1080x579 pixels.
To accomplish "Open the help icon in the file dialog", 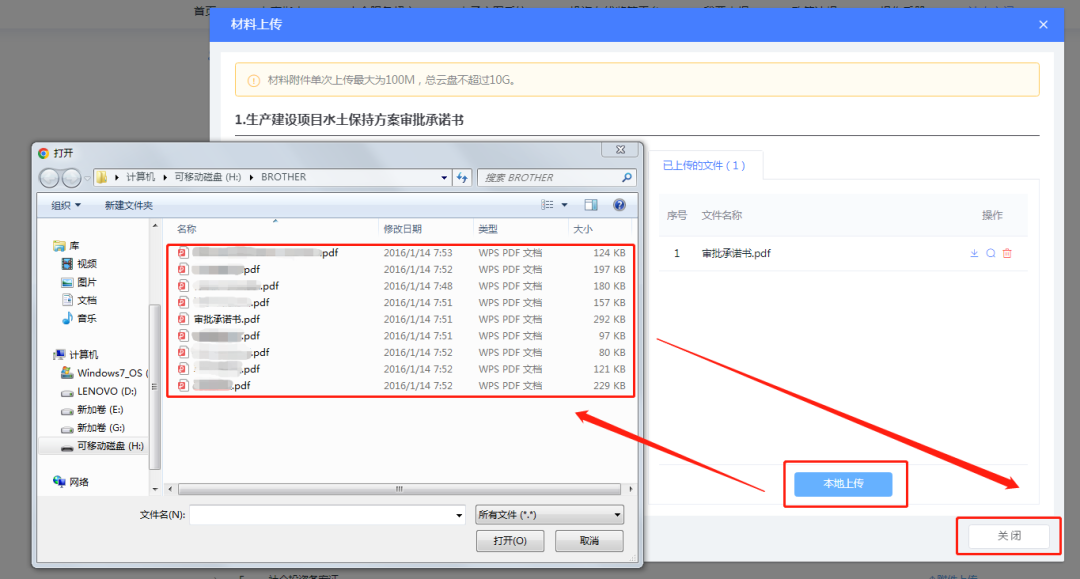I will click(x=619, y=205).
